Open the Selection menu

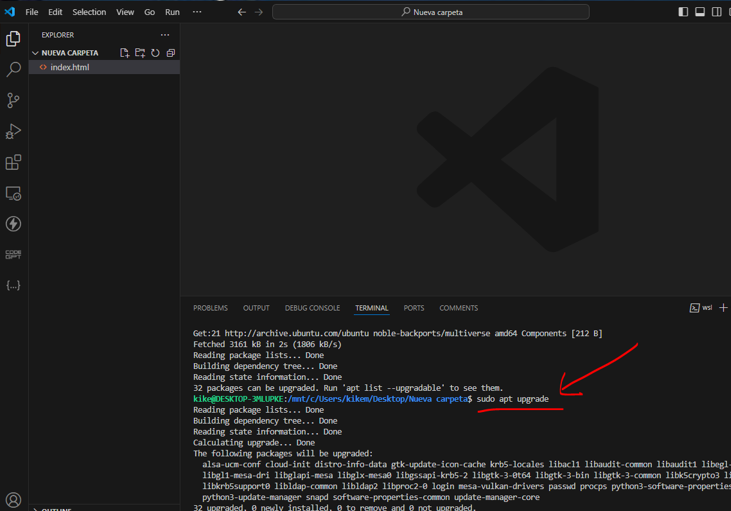[89, 12]
